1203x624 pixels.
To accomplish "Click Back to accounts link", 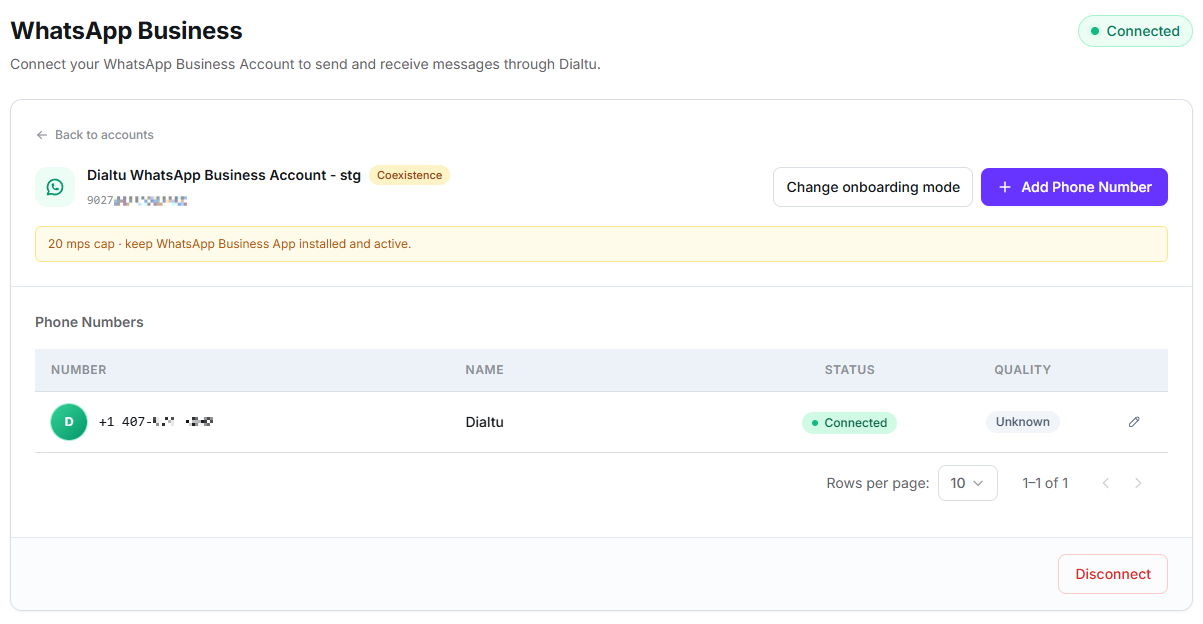I will click(95, 135).
